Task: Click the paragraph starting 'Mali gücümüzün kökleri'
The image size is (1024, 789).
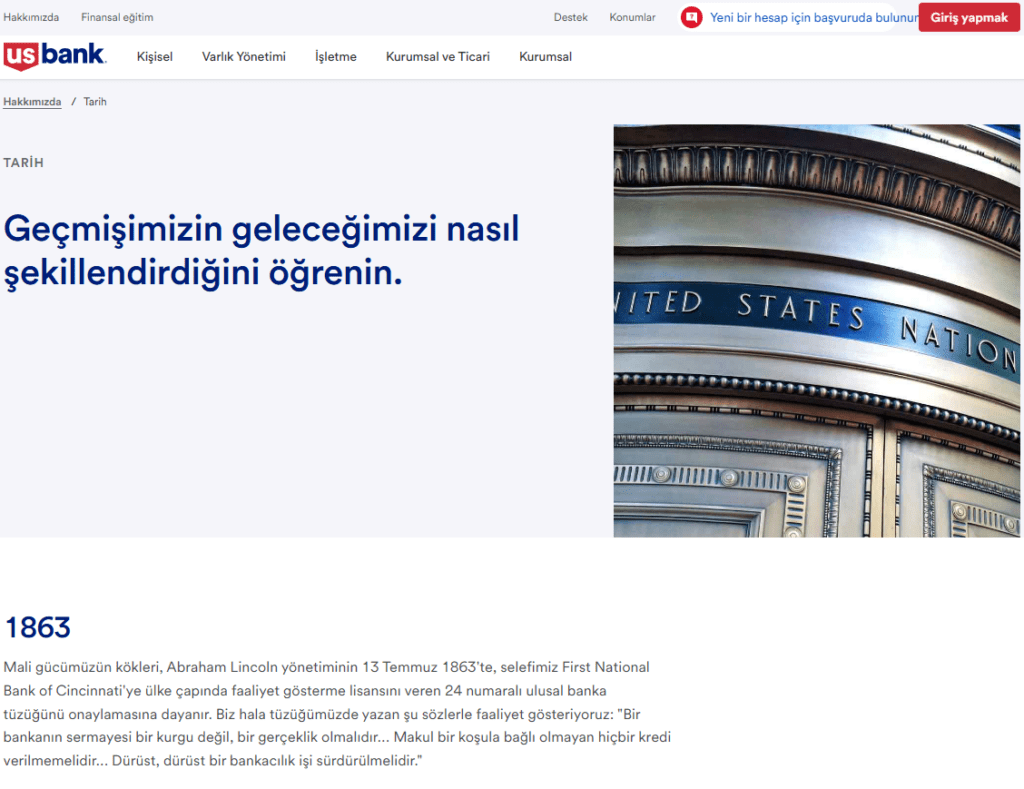Action: click(337, 714)
